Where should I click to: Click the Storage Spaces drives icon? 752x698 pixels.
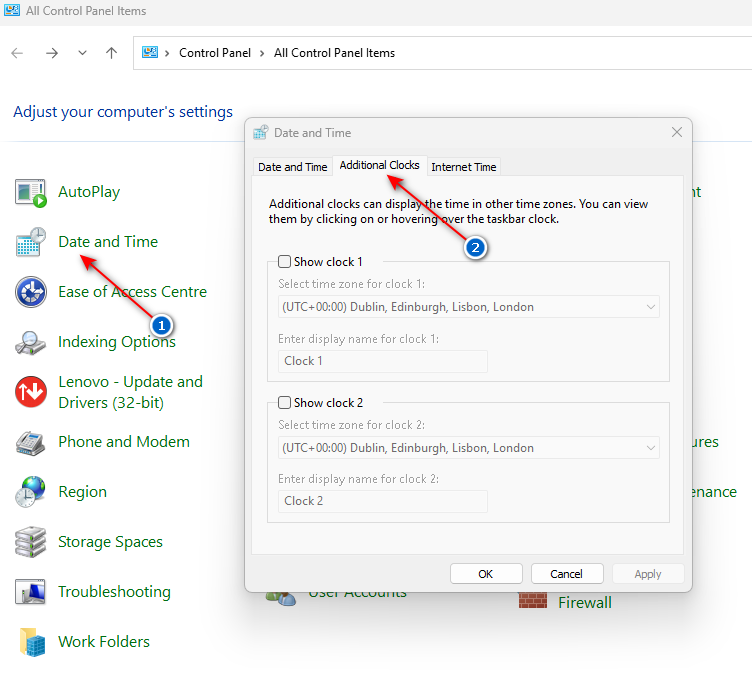tap(31, 542)
